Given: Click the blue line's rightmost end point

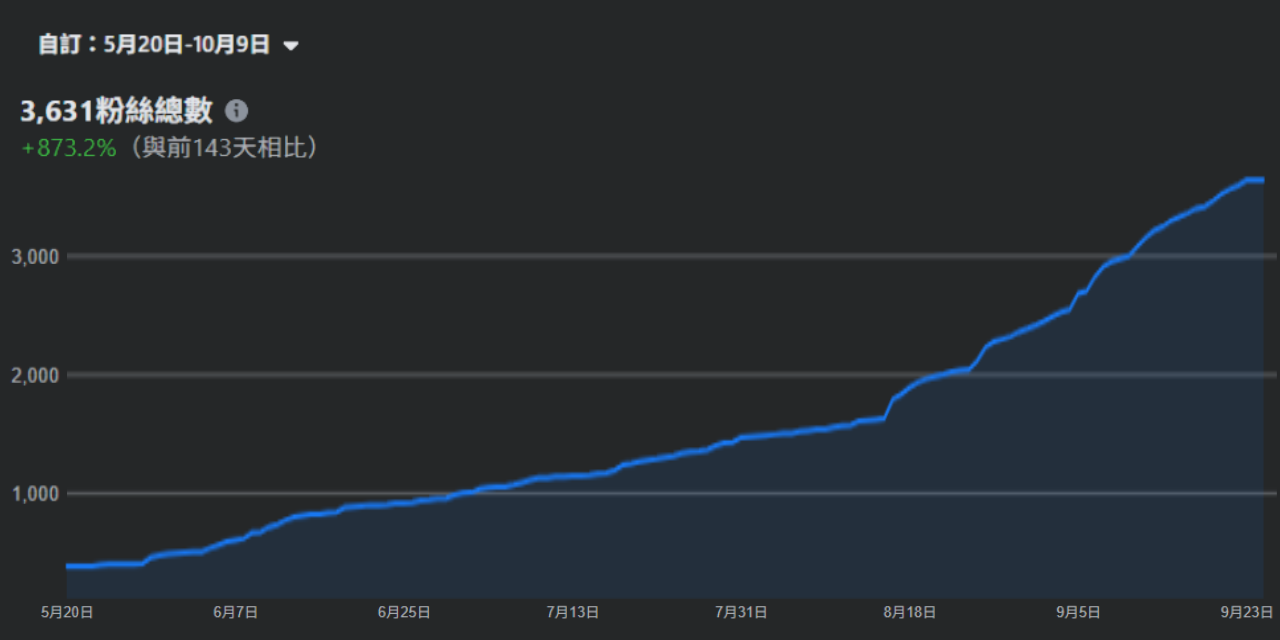Looking at the screenshot, I should pos(1262,180).
